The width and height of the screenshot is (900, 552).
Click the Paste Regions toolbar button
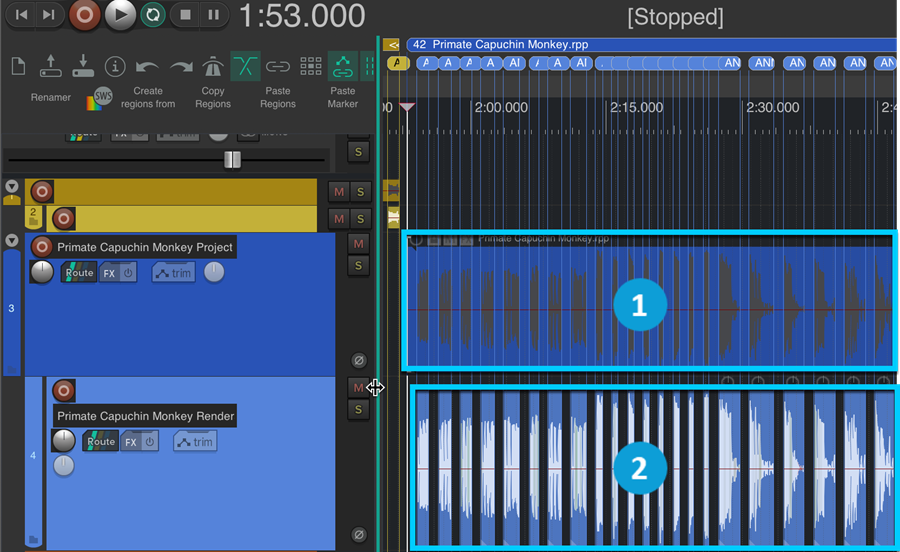tap(278, 97)
